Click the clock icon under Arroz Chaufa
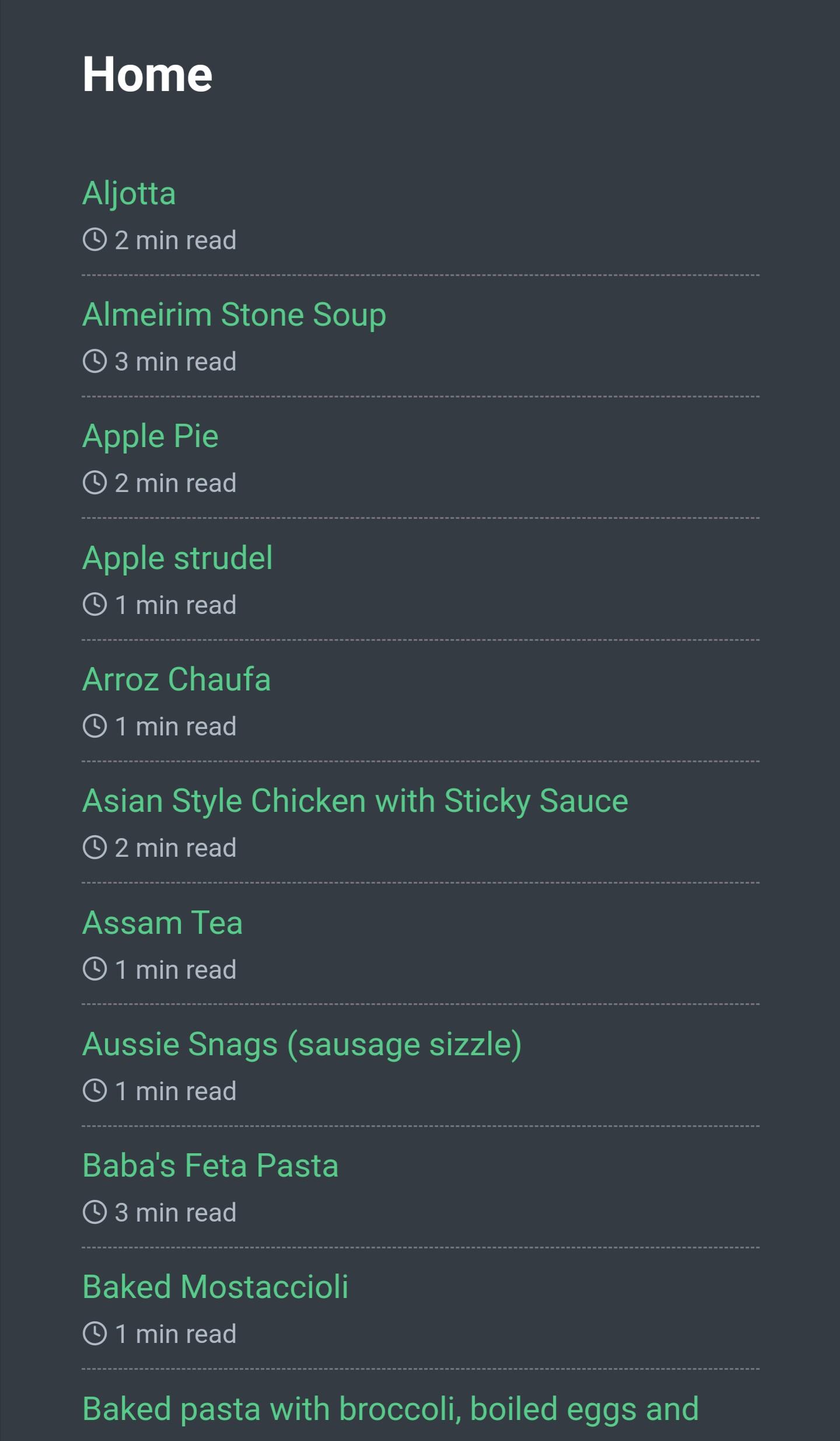Viewport: 840px width, 1441px height. (x=94, y=726)
